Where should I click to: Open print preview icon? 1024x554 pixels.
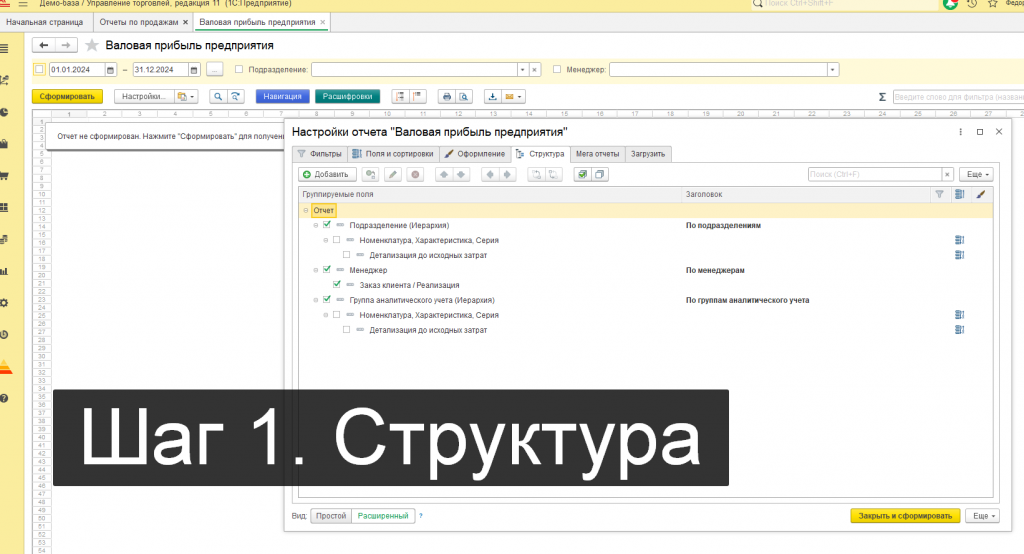[464, 97]
